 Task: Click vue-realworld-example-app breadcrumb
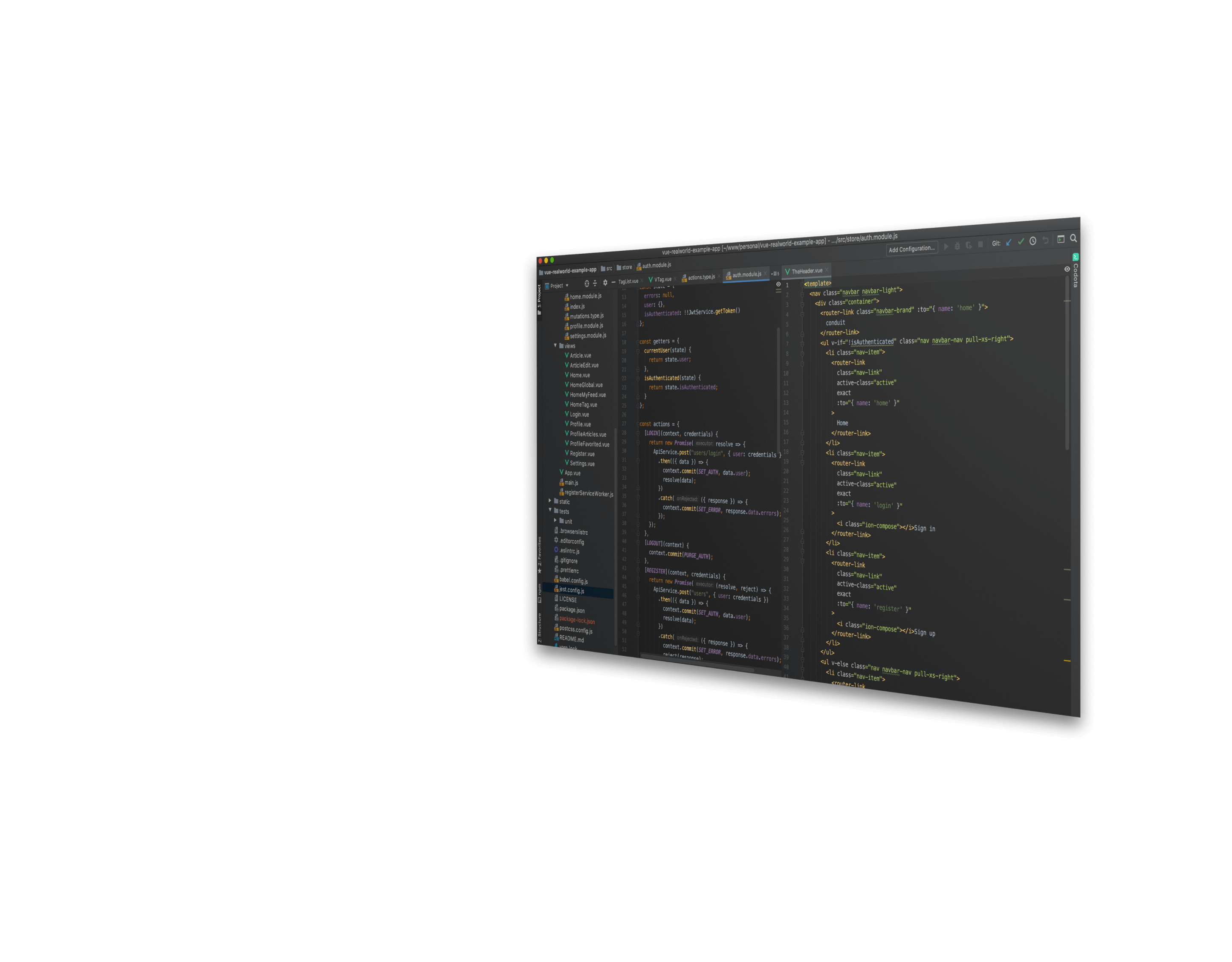tap(567, 271)
